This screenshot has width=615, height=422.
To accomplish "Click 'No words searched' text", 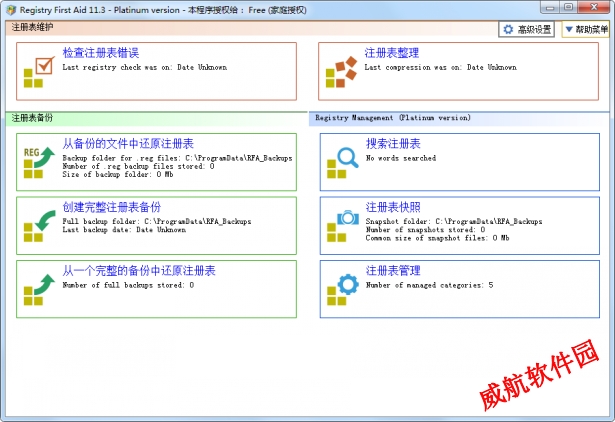I will [x=401, y=158].
